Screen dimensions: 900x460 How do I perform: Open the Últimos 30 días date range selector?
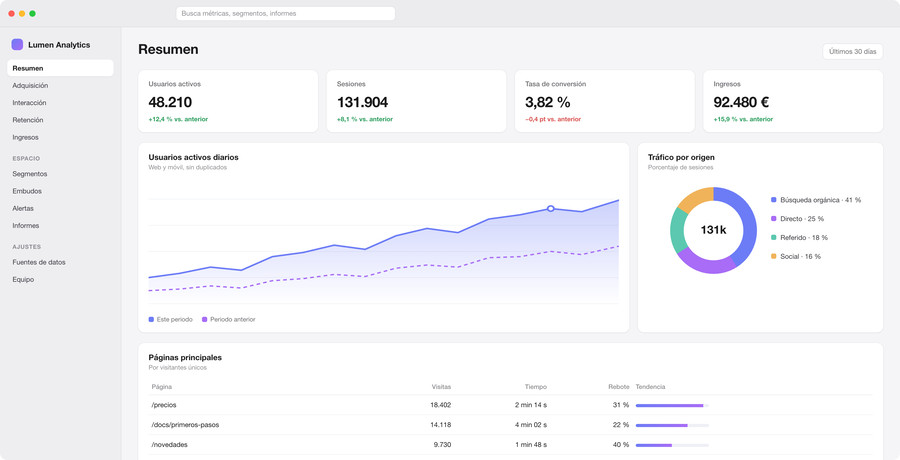tap(852, 51)
